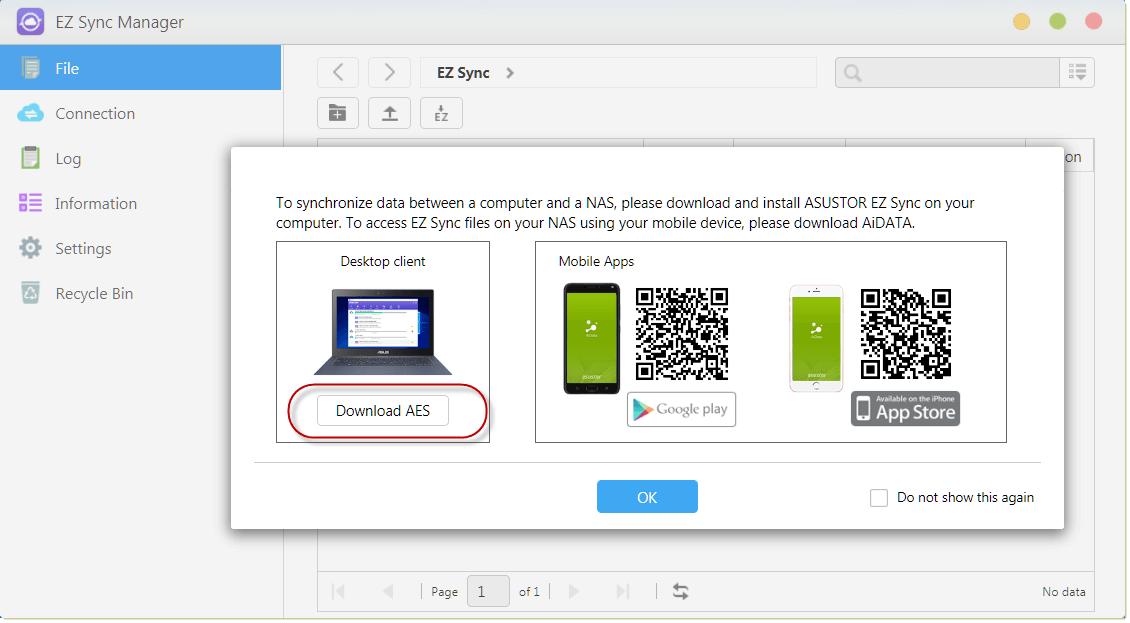This screenshot has height=623, width=1130.
Task: Click the No data status text
Action: point(1064,592)
